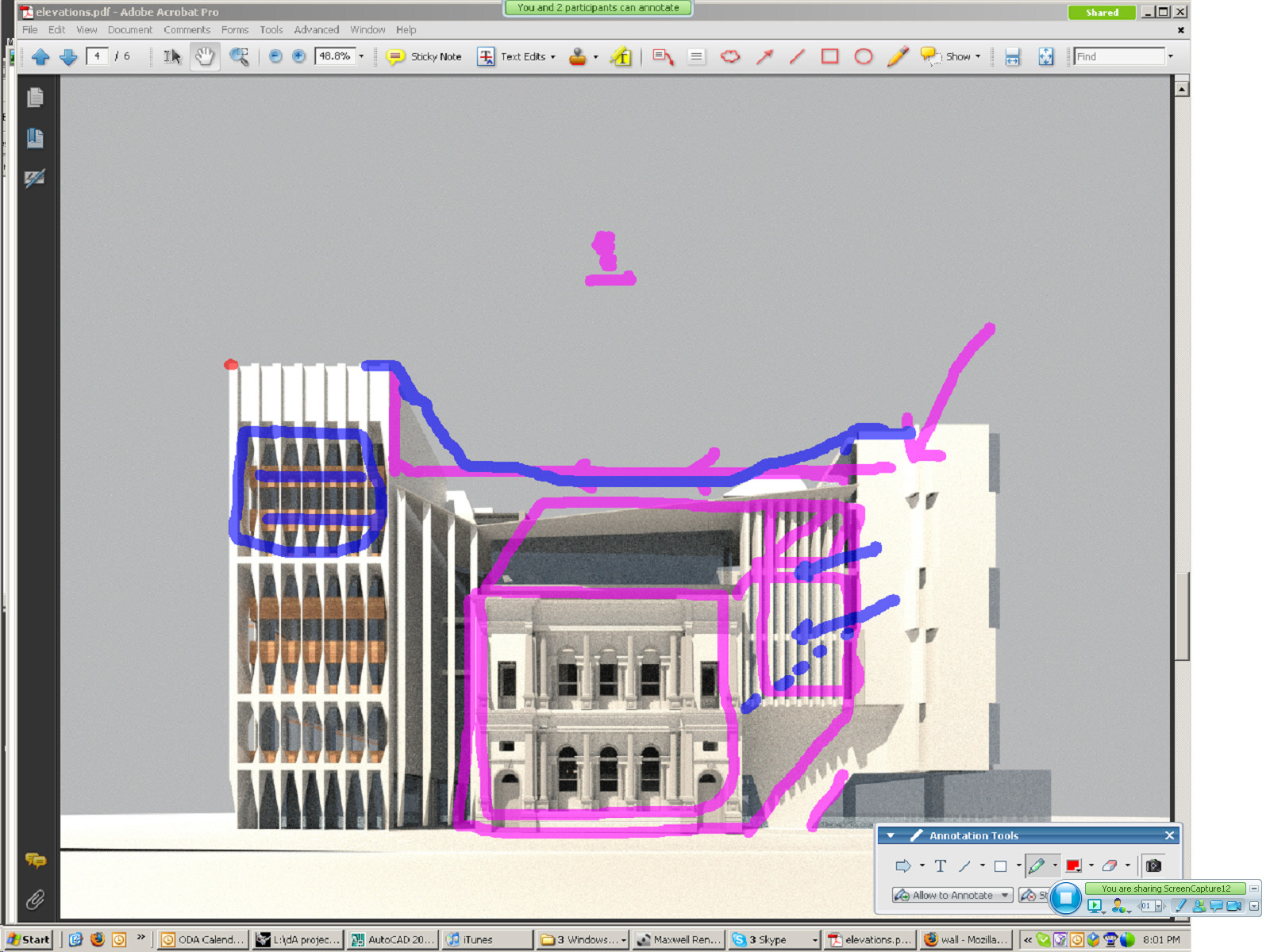
Task: Go to previous page with up arrow
Action: 40,56
